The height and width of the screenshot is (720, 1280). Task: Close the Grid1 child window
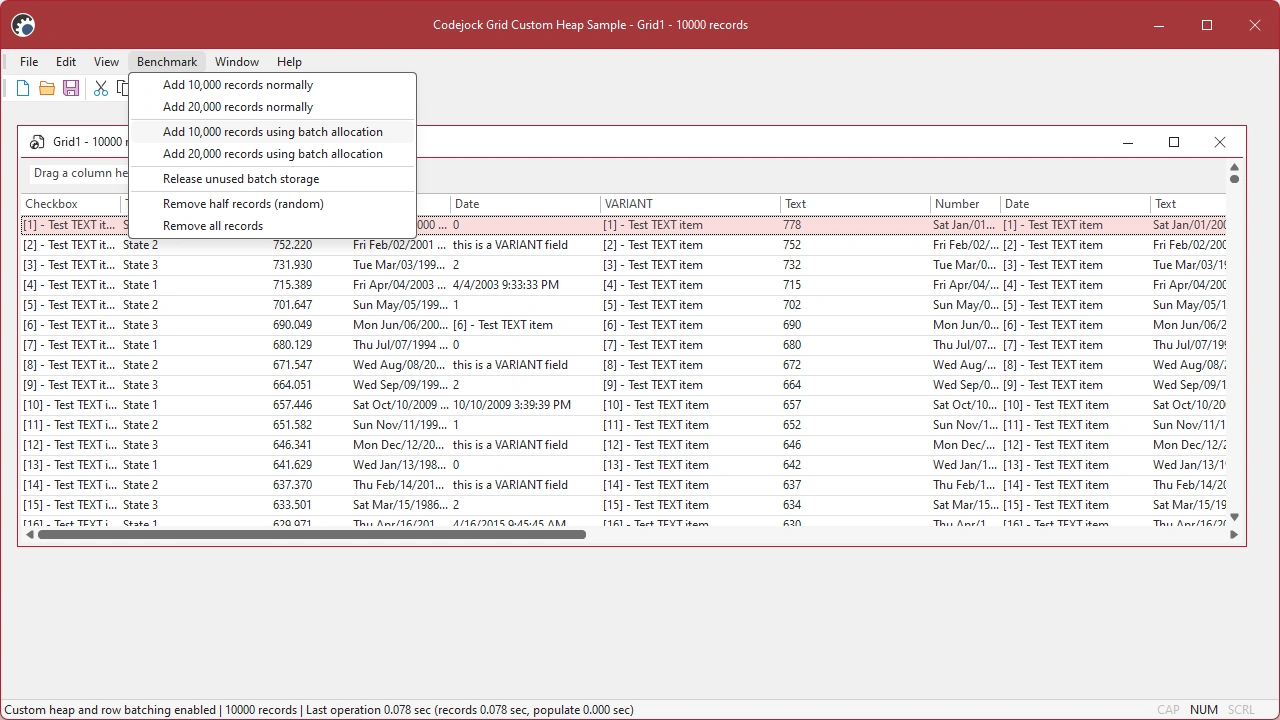tap(1220, 142)
